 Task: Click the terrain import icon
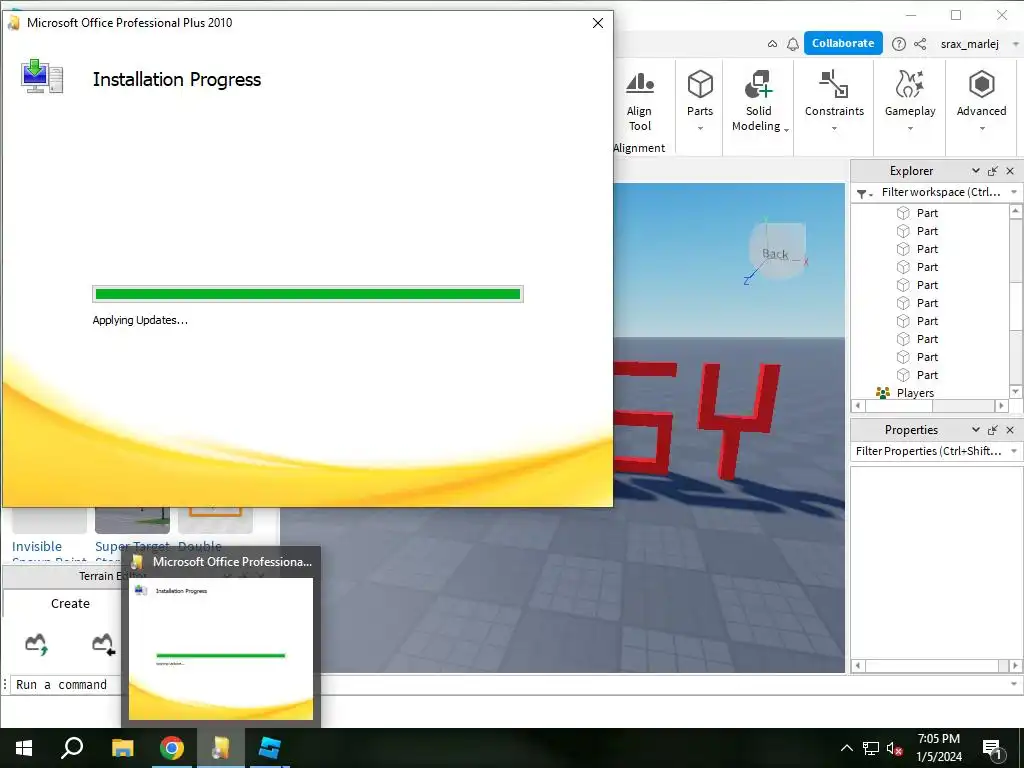click(x=103, y=644)
